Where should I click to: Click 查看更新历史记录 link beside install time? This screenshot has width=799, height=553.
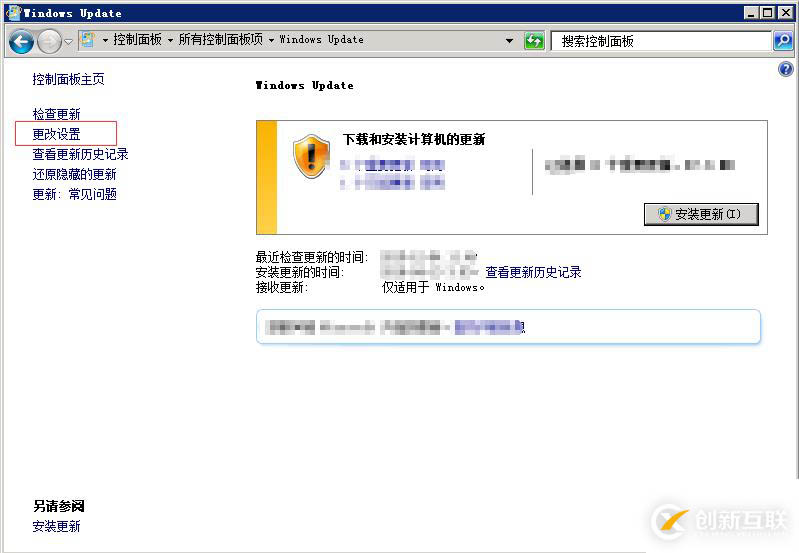click(533, 272)
